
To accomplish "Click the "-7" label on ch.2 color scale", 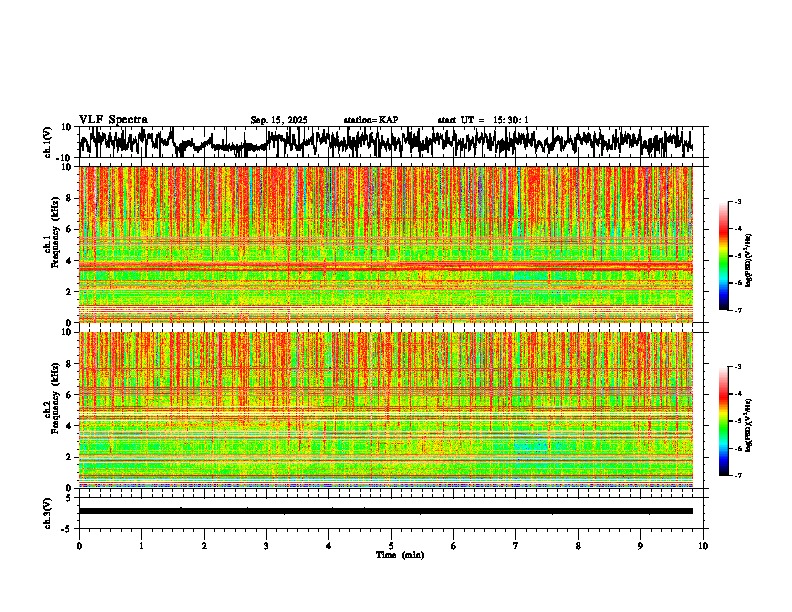I will tap(737, 476).
